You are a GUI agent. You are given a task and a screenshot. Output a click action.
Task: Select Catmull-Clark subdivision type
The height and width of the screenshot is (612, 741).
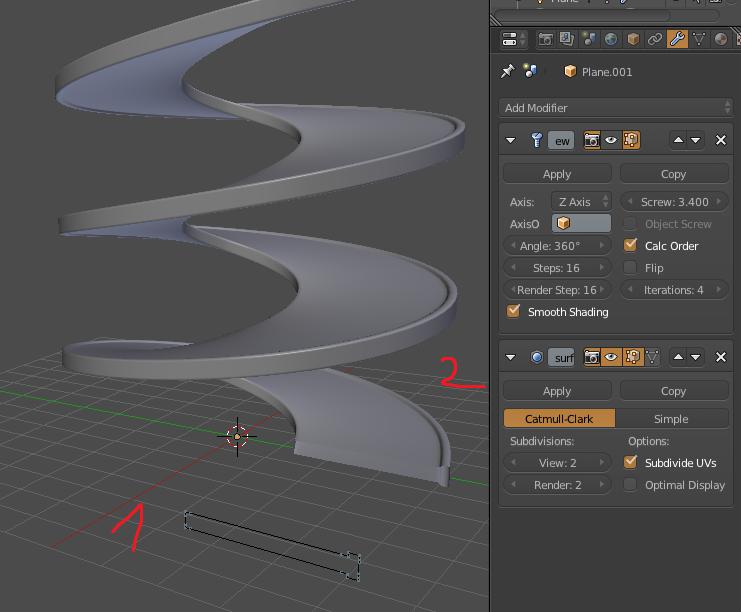click(558, 419)
